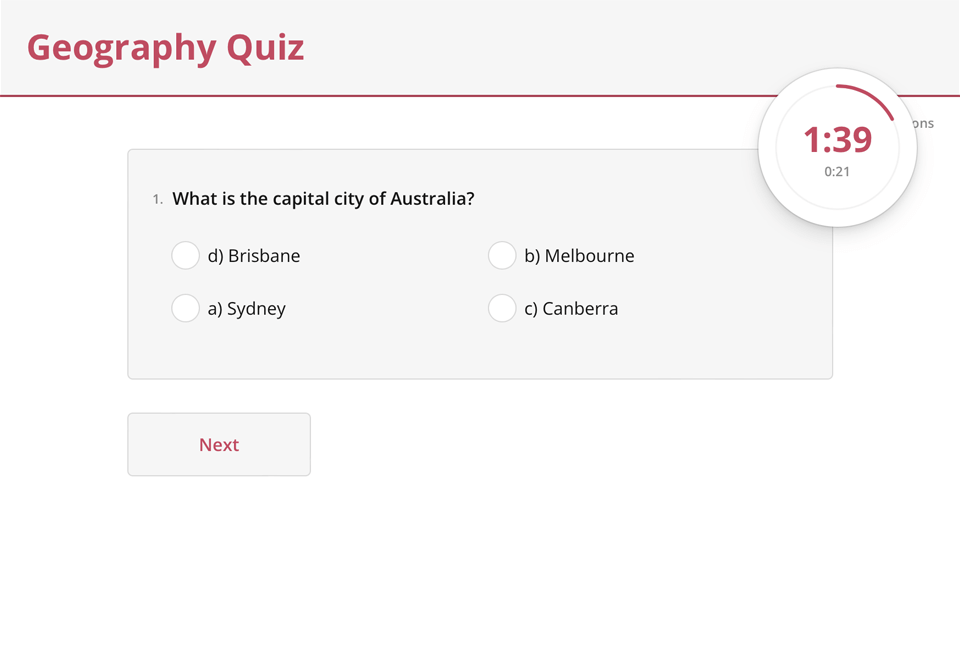Click the question number "1."
The height and width of the screenshot is (652, 960).
tap(157, 200)
